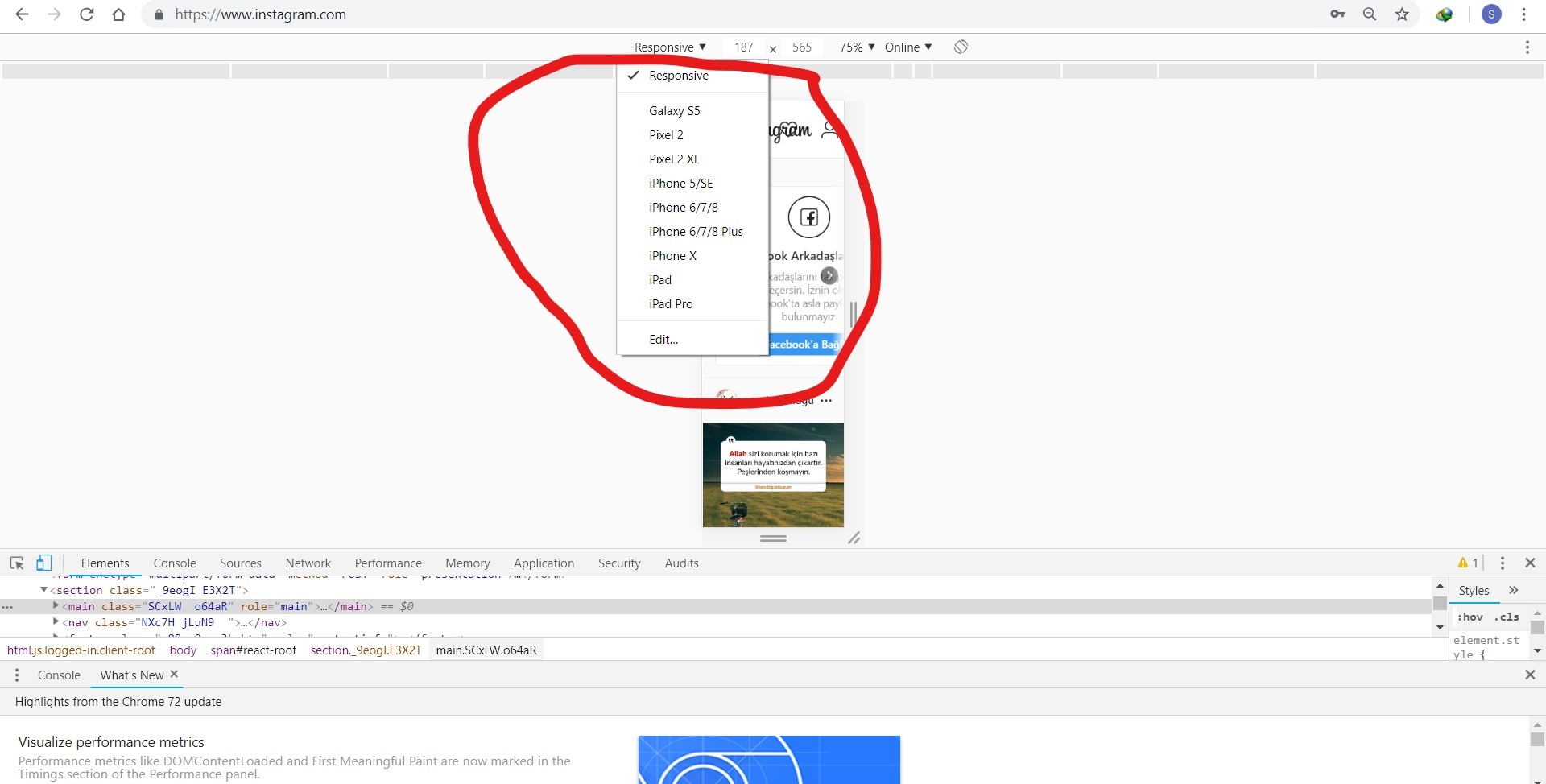Image resolution: width=1546 pixels, height=784 pixels.
Task: Open the Online throttling dropdown
Action: (x=908, y=47)
